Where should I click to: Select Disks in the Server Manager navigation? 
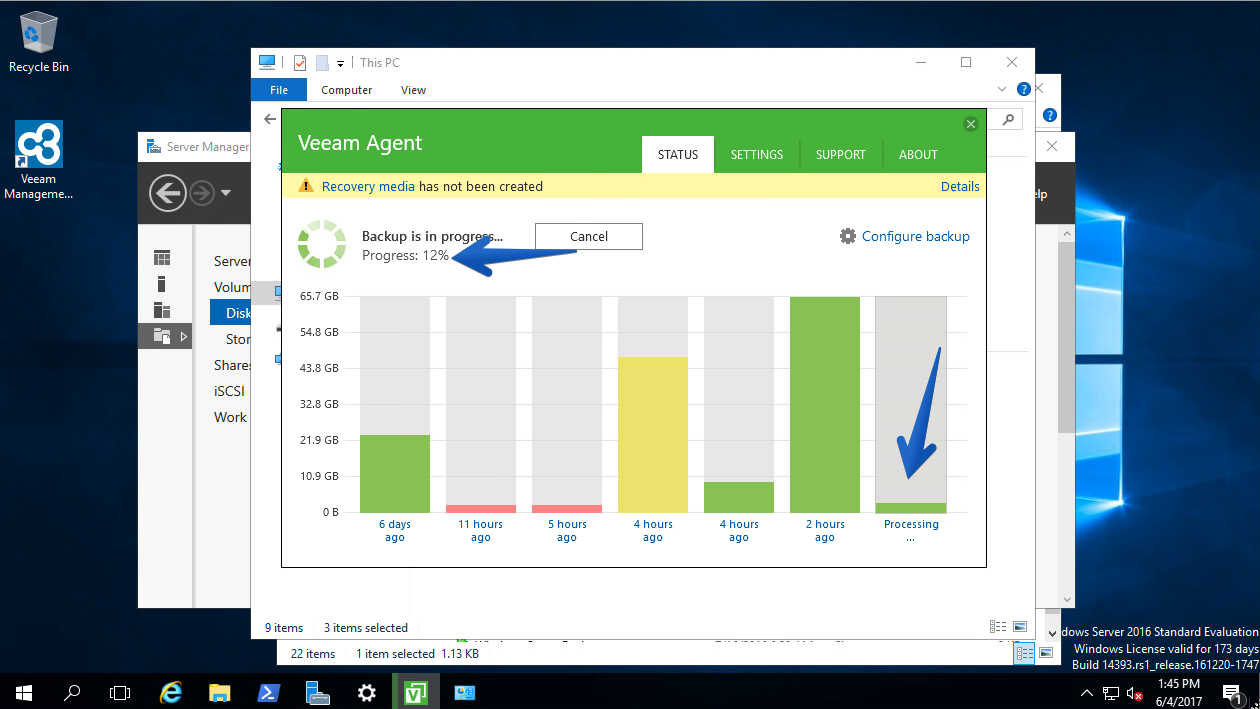pos(231,313)
